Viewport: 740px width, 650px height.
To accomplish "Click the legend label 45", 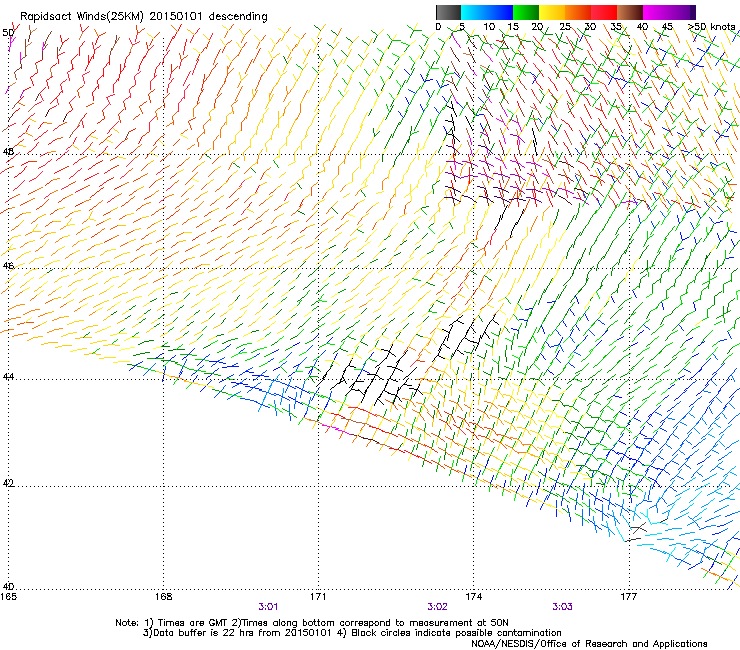I will pos(667,27).
